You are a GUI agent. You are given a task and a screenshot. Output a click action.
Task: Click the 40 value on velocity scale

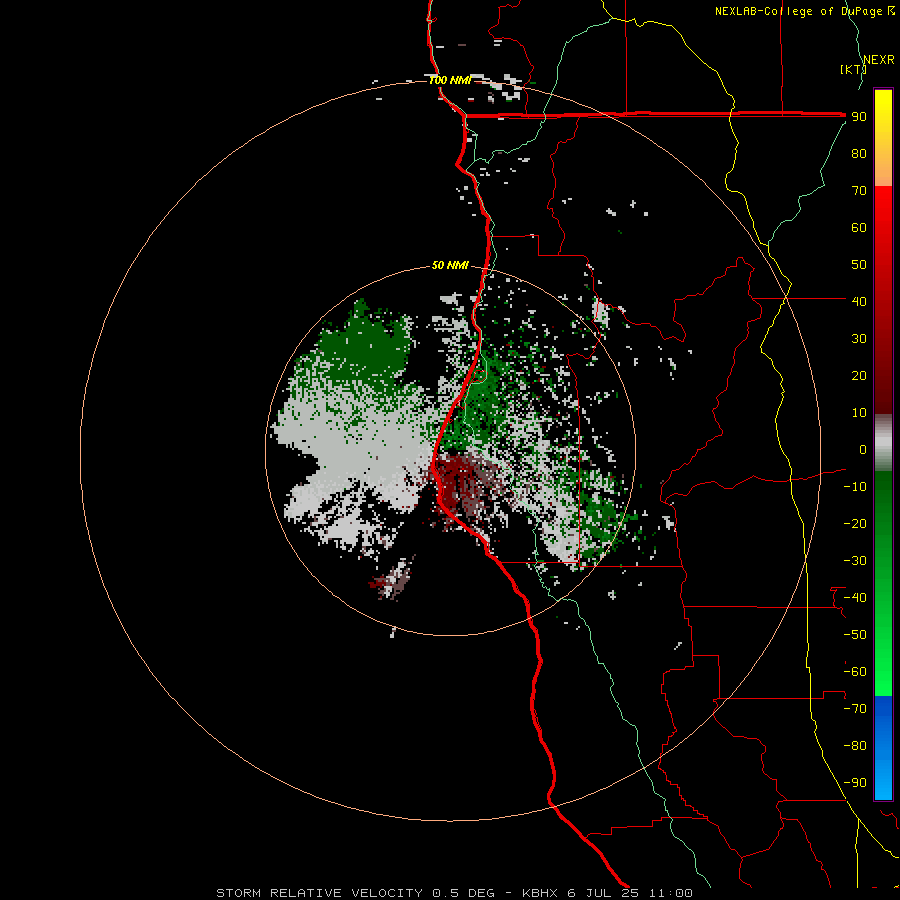(859, 301)
